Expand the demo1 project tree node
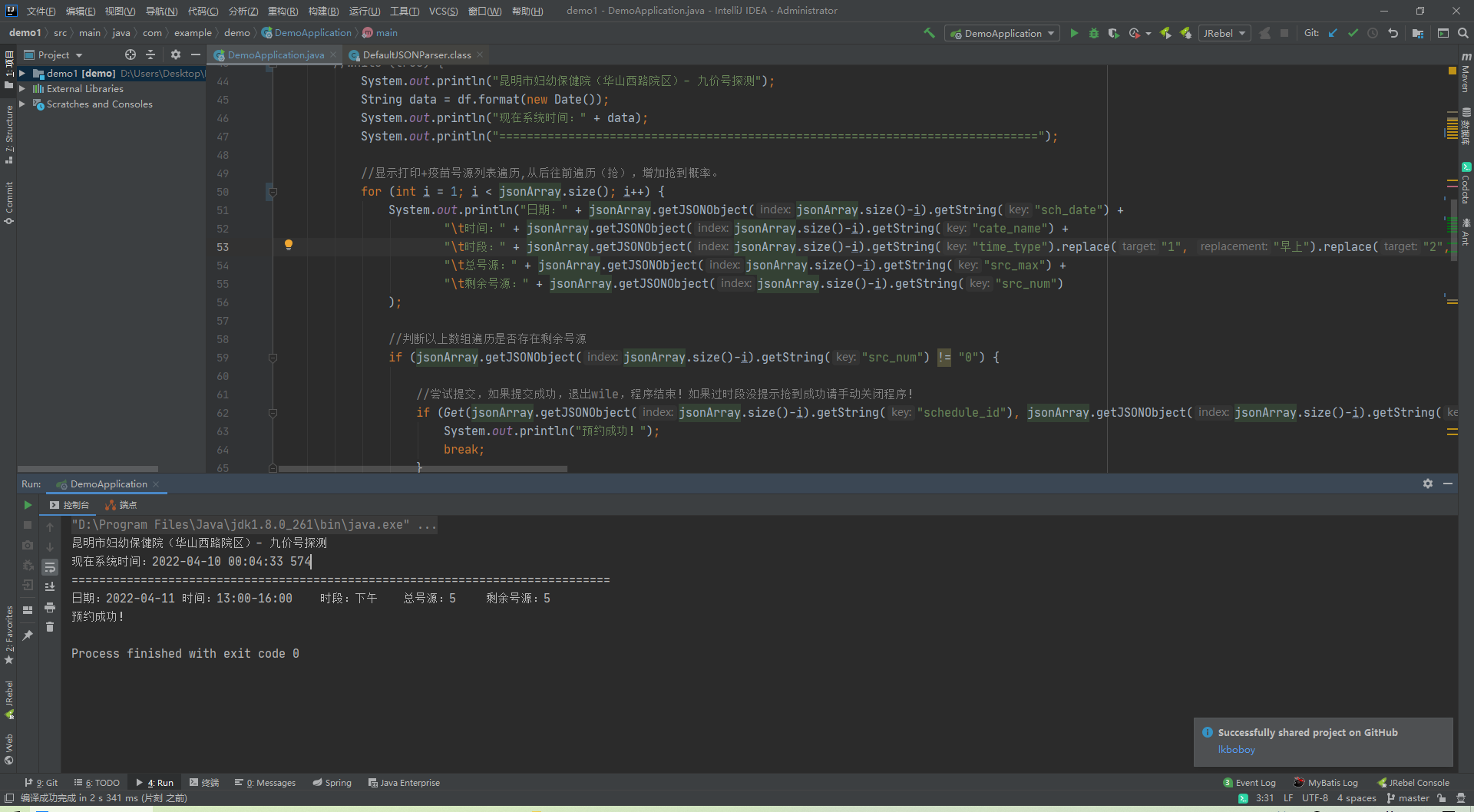Image resolution: width=1474 pixels, height=812 pixels. pos(22,74)
